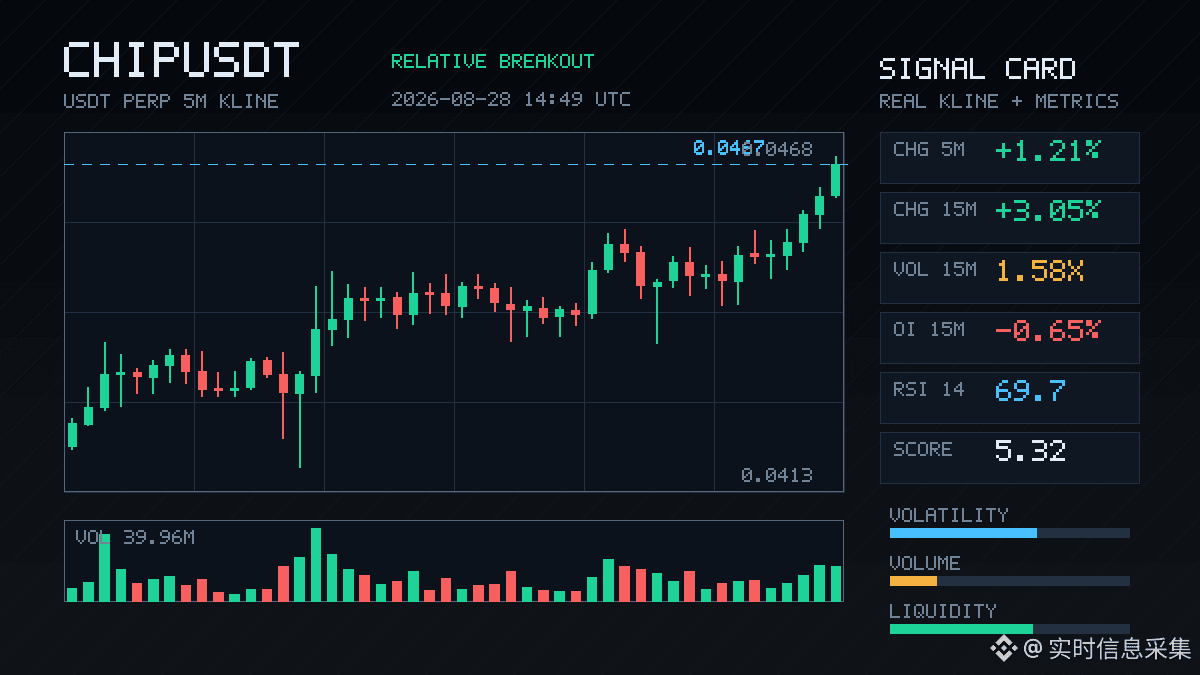Click the orange VOLUME progress bar
Image resolution: width=1200 pixels, height=675 pixels.
tap(913, 581)
